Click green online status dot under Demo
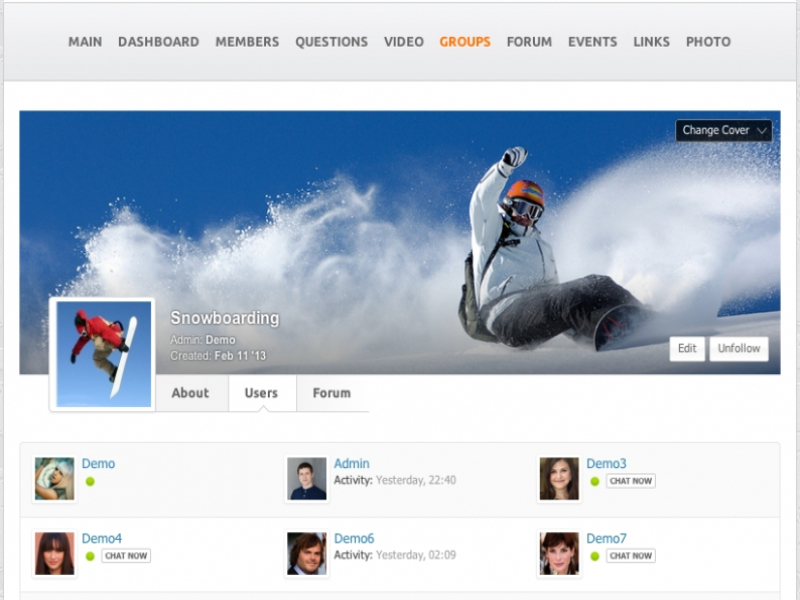The width and height of the screenshot is (800, 600). coord(90,481)
